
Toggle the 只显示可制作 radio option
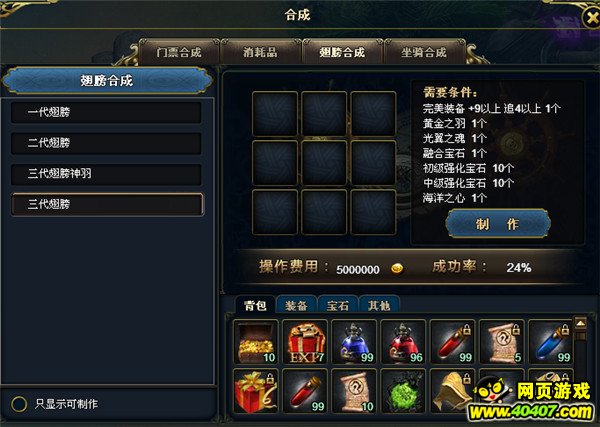(x=19, y=404)
